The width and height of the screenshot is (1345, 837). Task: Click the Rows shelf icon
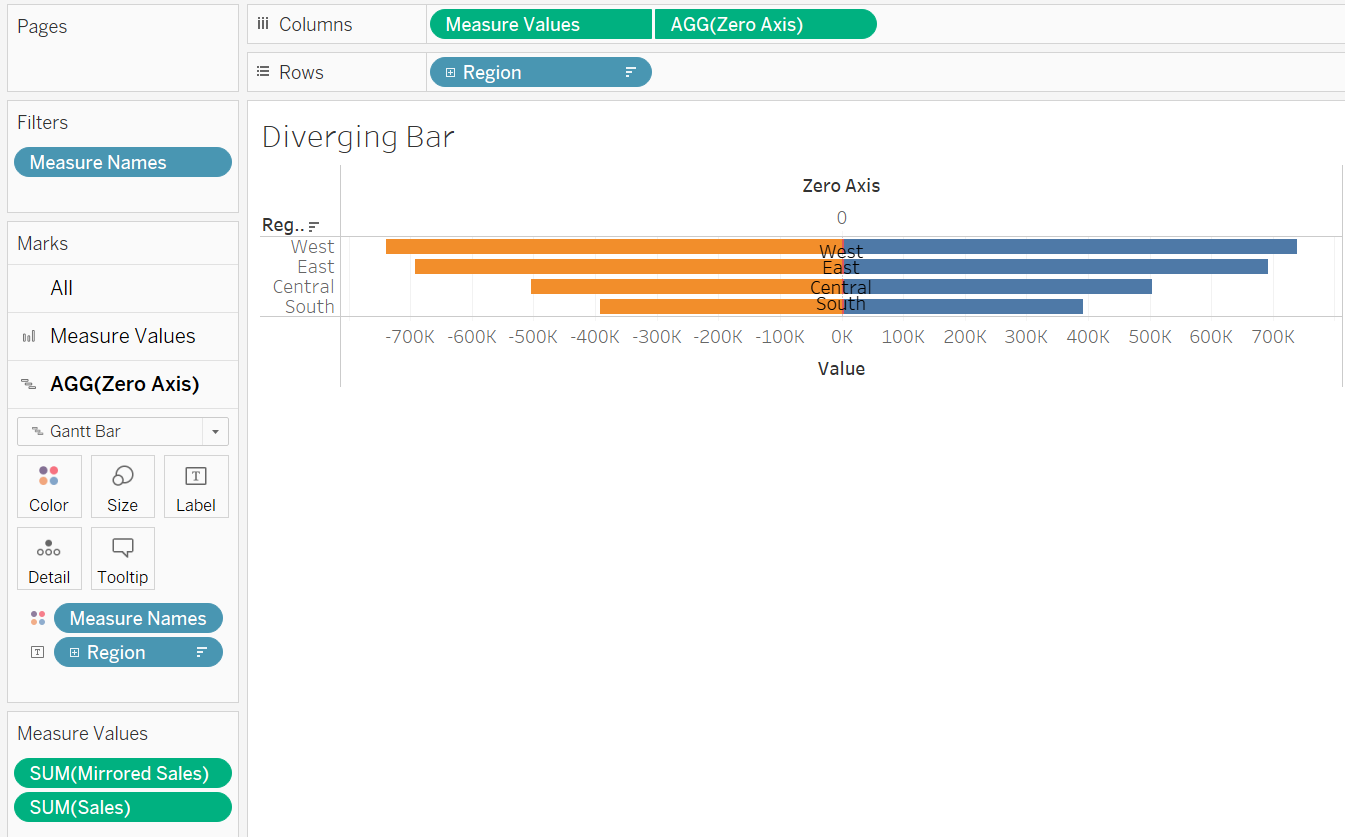(262, 71)
